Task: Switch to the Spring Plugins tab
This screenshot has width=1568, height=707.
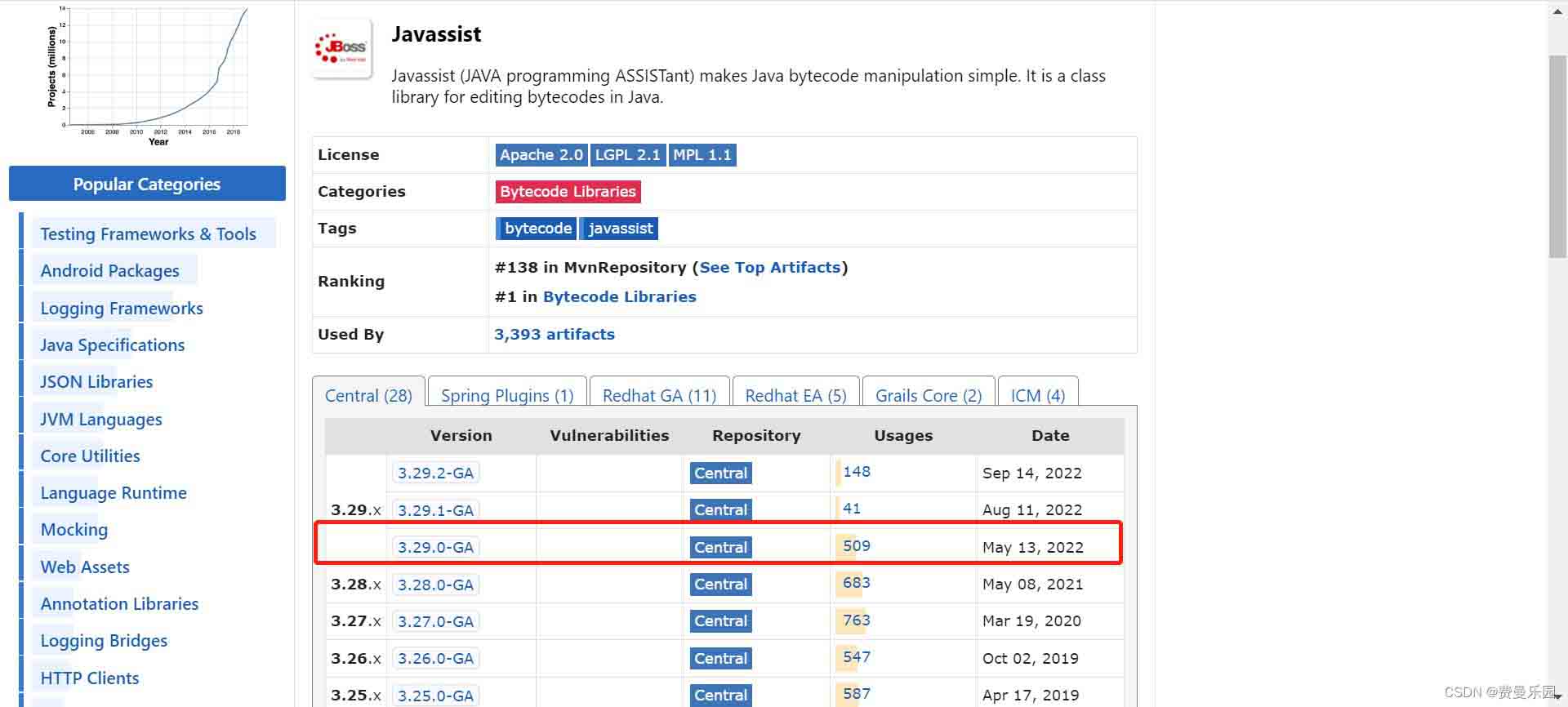Action: coord(507,396)
